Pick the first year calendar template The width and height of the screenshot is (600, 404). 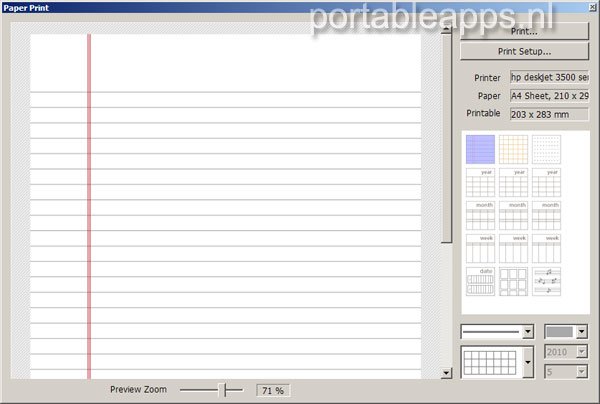click(480, 182)
